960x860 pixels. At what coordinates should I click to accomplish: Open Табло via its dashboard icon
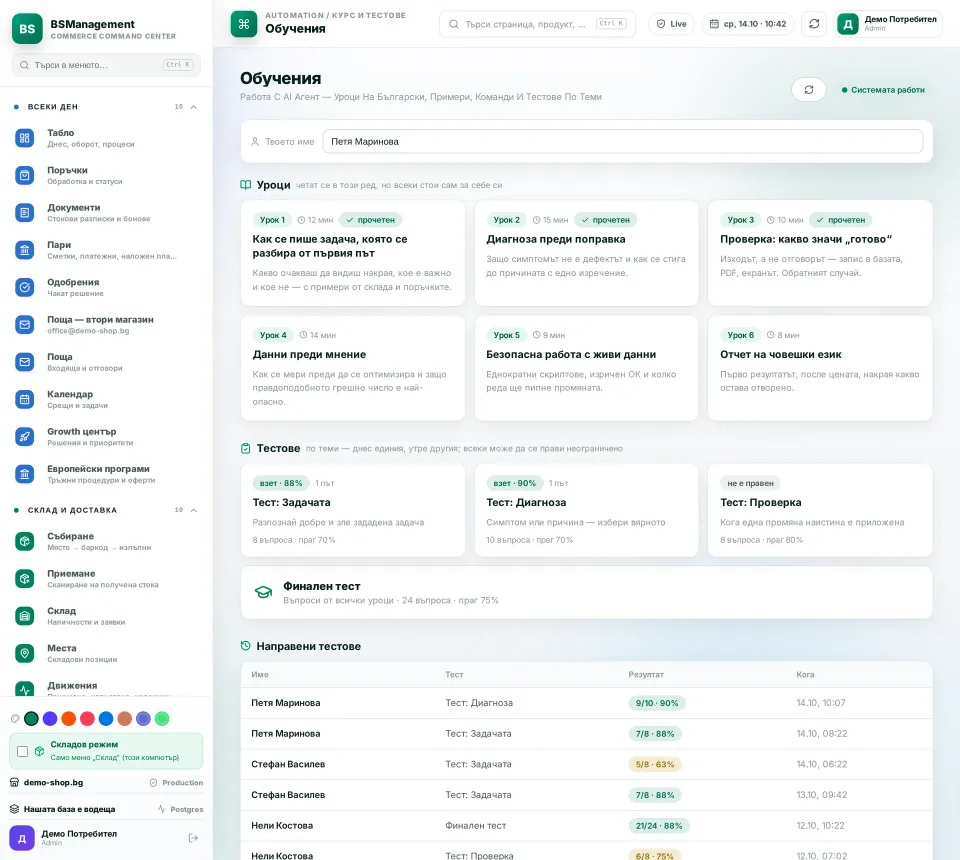24,138
